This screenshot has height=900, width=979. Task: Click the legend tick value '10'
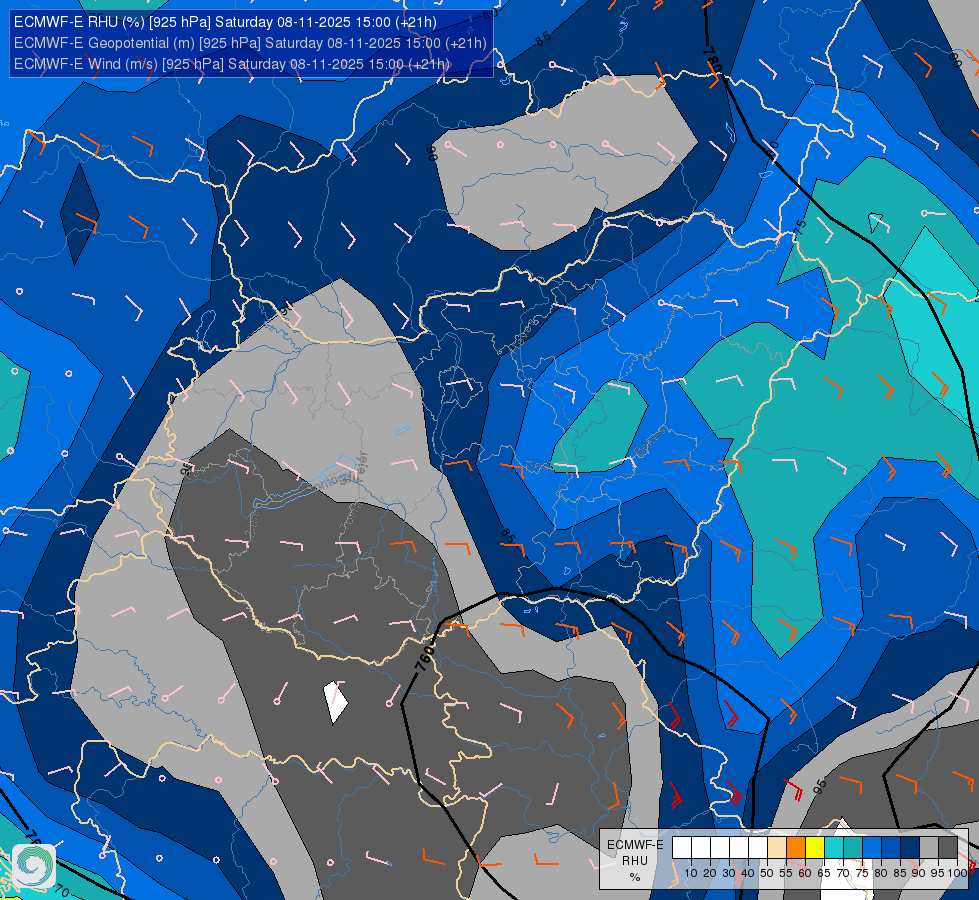[691, 873]
